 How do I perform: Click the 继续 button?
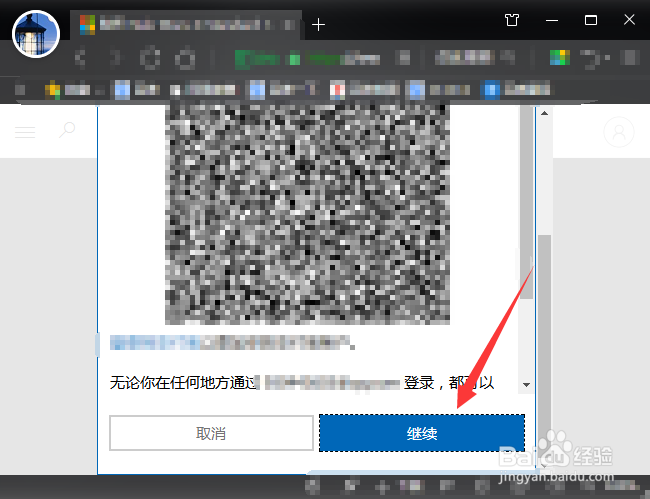tap(422, 433)
